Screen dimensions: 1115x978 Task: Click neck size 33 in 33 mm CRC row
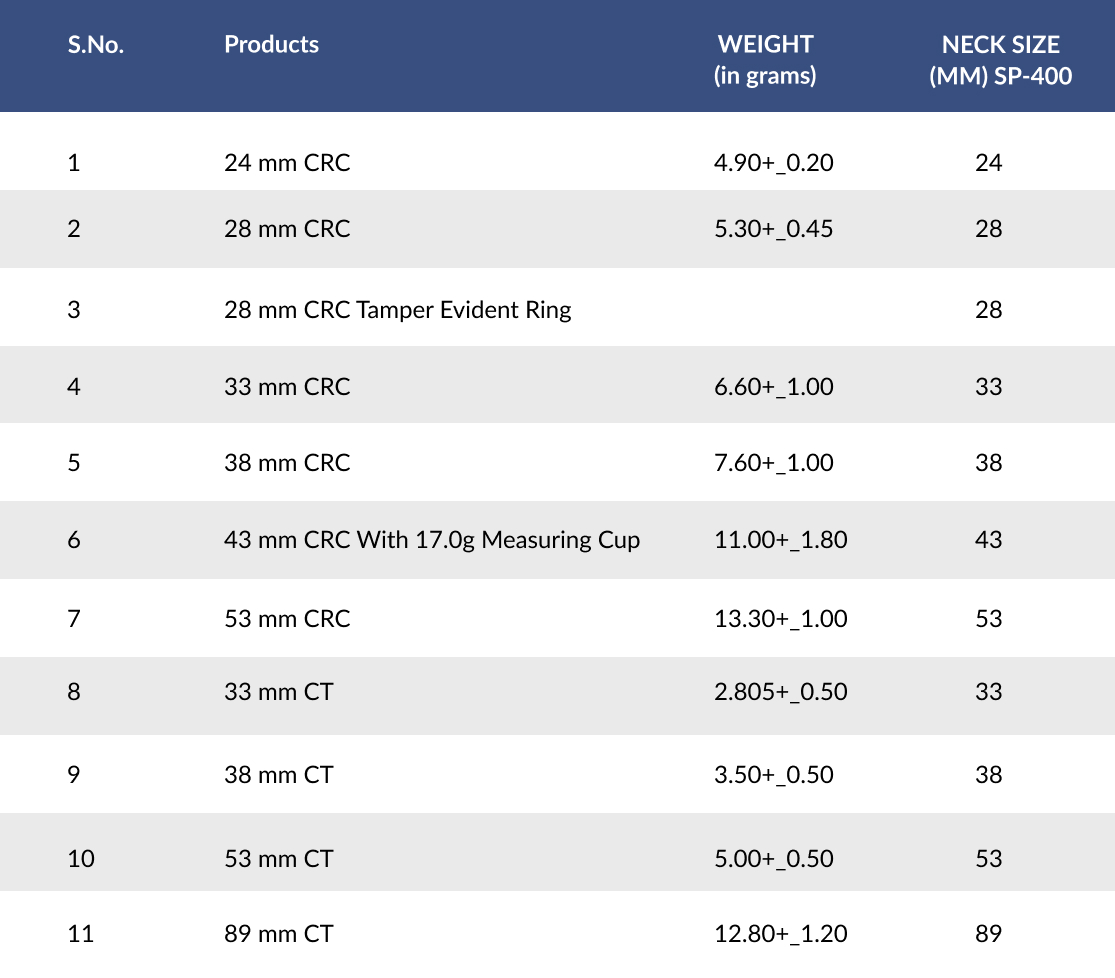[x=988, y=387]
